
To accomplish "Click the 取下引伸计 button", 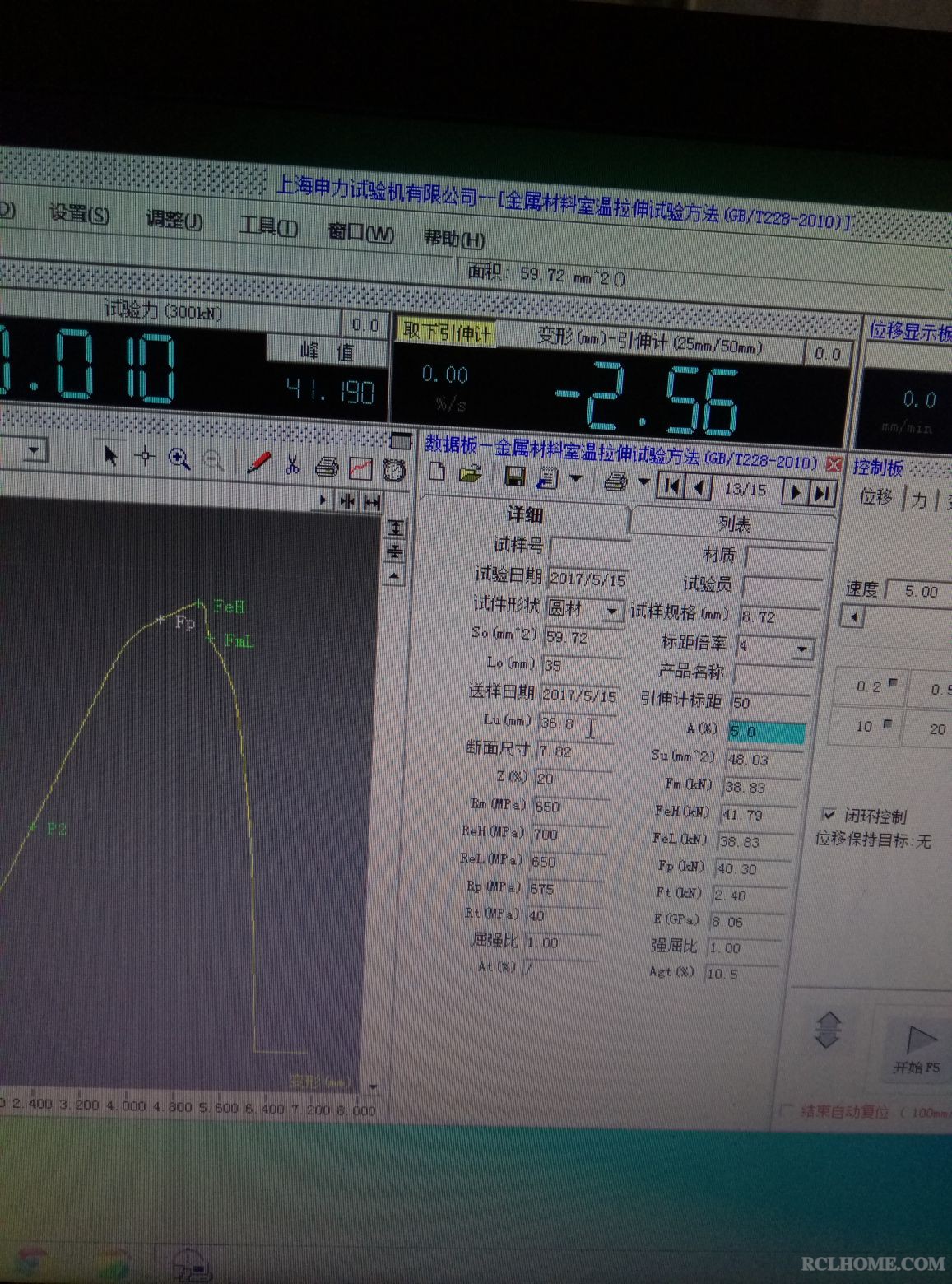I will point(447,332).
